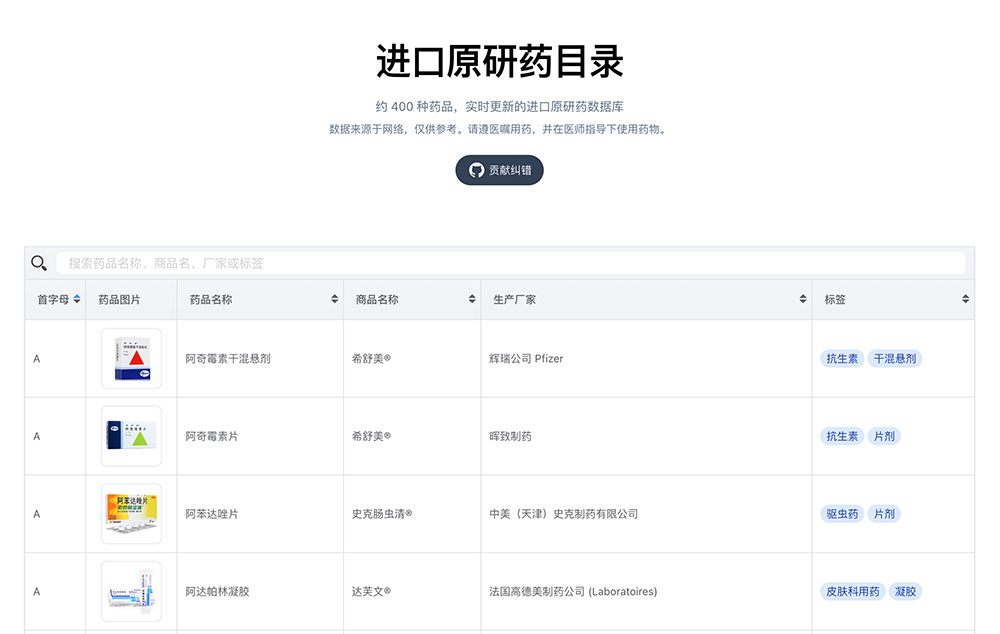The width and height of the screenshot is (1000, 634).
Task: Select the 阿苯达唑片 name cell
Action: [260, 513]
